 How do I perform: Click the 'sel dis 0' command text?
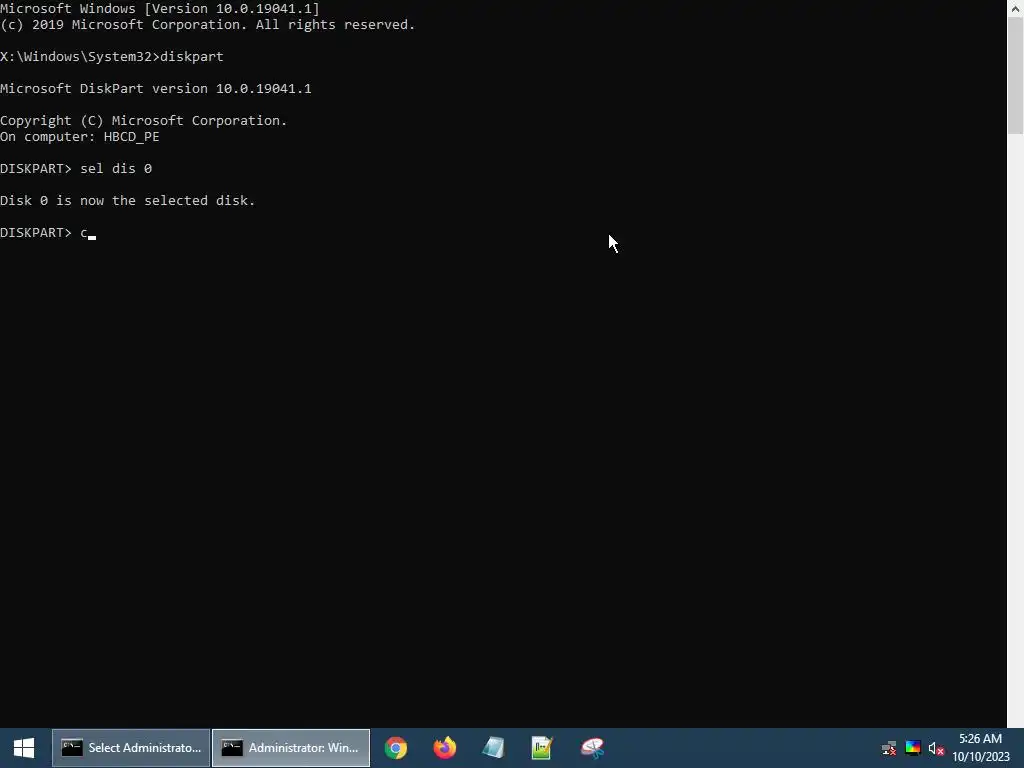coord(116,168)
